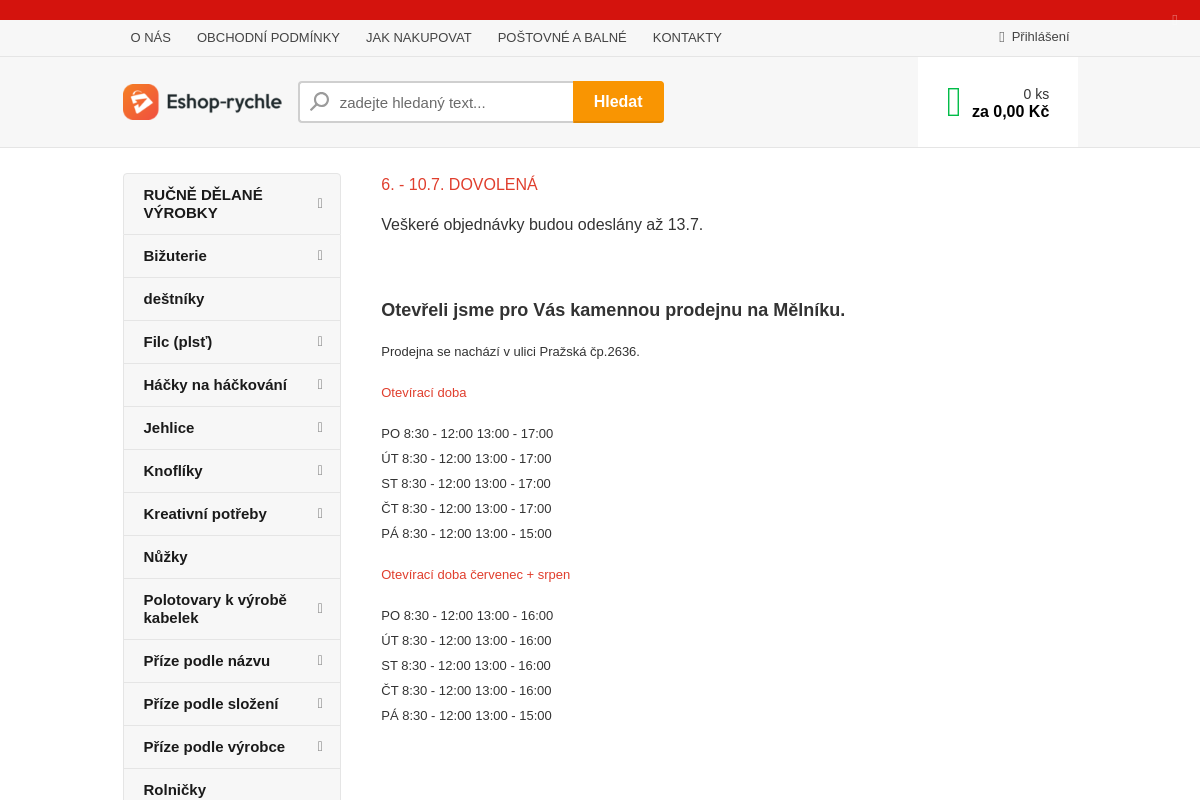Open JAK NAKUPOVAT page
1200x800 pixels.
(419, 37)
